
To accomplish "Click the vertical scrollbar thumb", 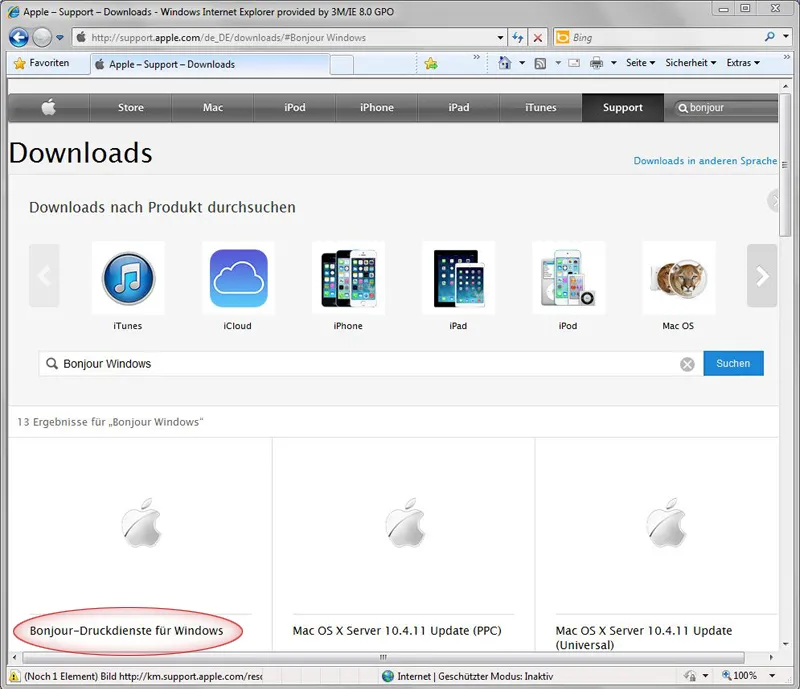I will coord(785,164).
